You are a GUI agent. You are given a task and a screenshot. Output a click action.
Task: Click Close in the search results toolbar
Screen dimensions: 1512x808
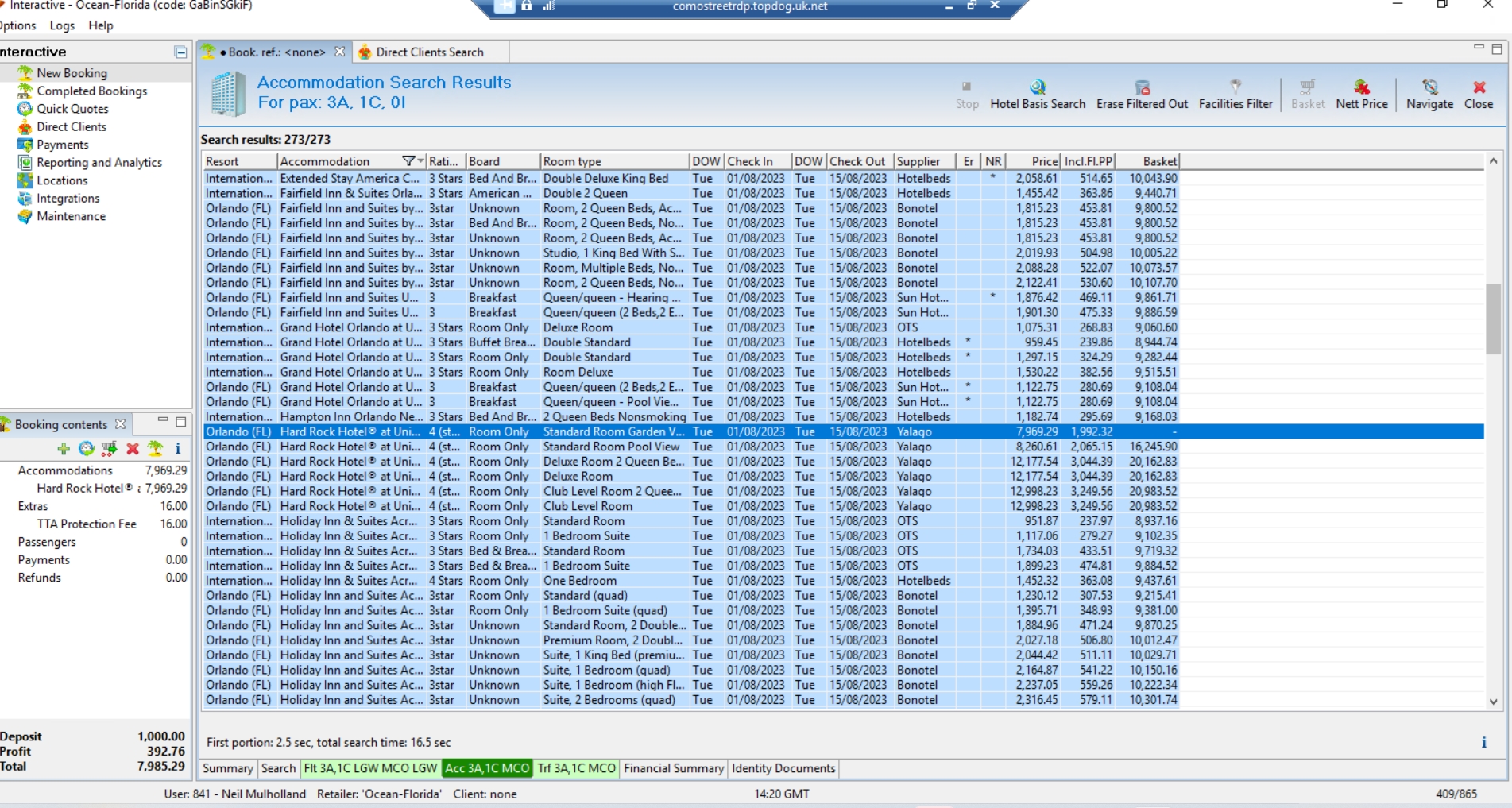tap(1479, 95)
